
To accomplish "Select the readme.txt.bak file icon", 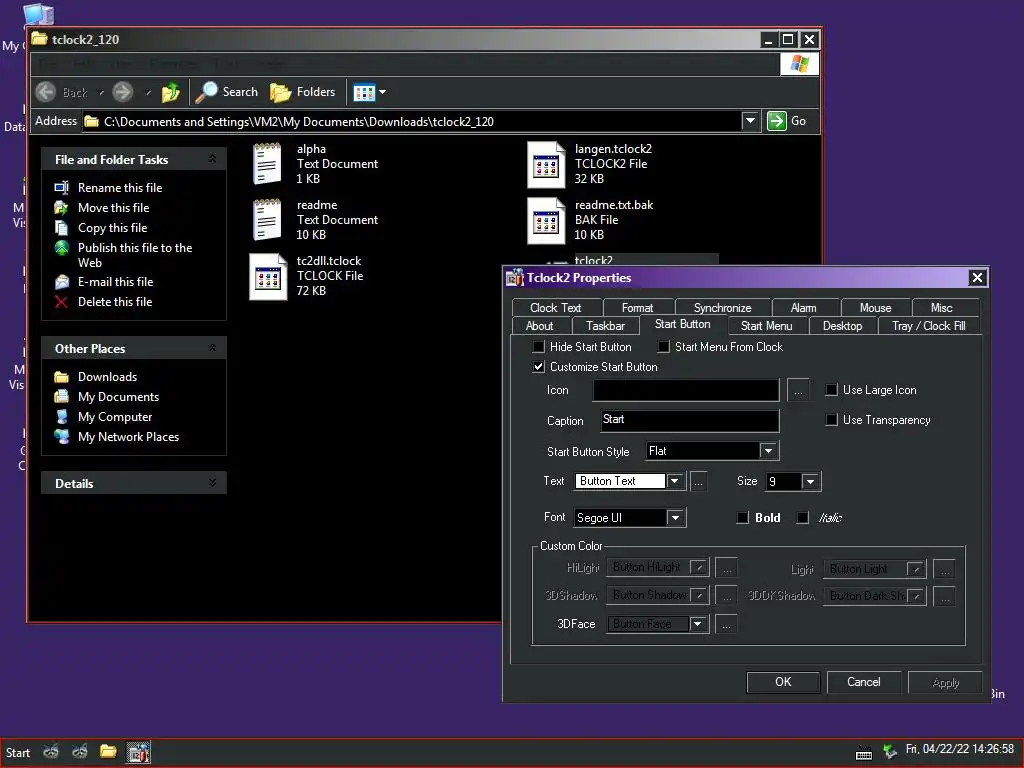I will pos(545,220).
